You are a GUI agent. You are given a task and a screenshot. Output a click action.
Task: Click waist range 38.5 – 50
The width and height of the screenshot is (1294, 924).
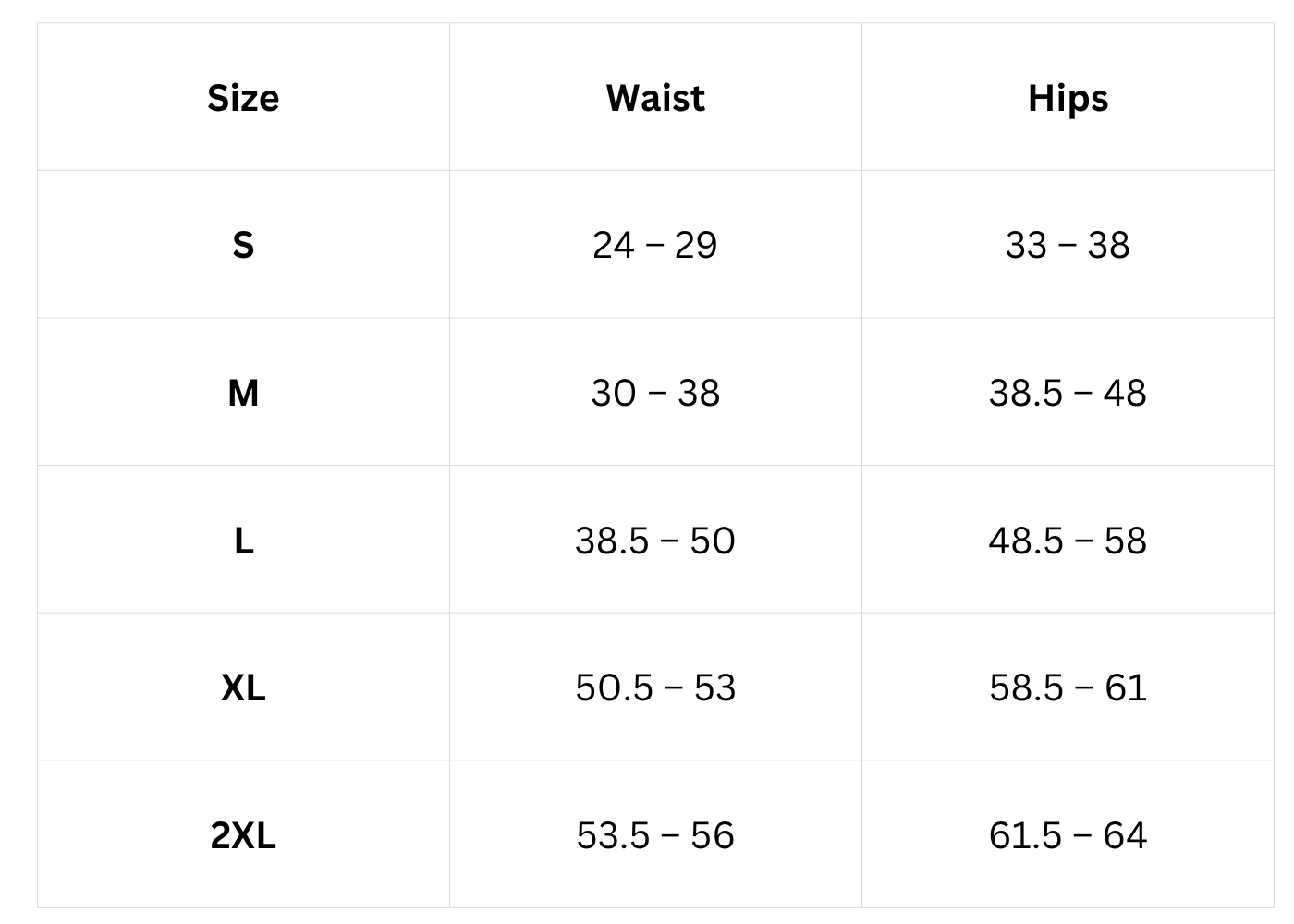point(655,541)
